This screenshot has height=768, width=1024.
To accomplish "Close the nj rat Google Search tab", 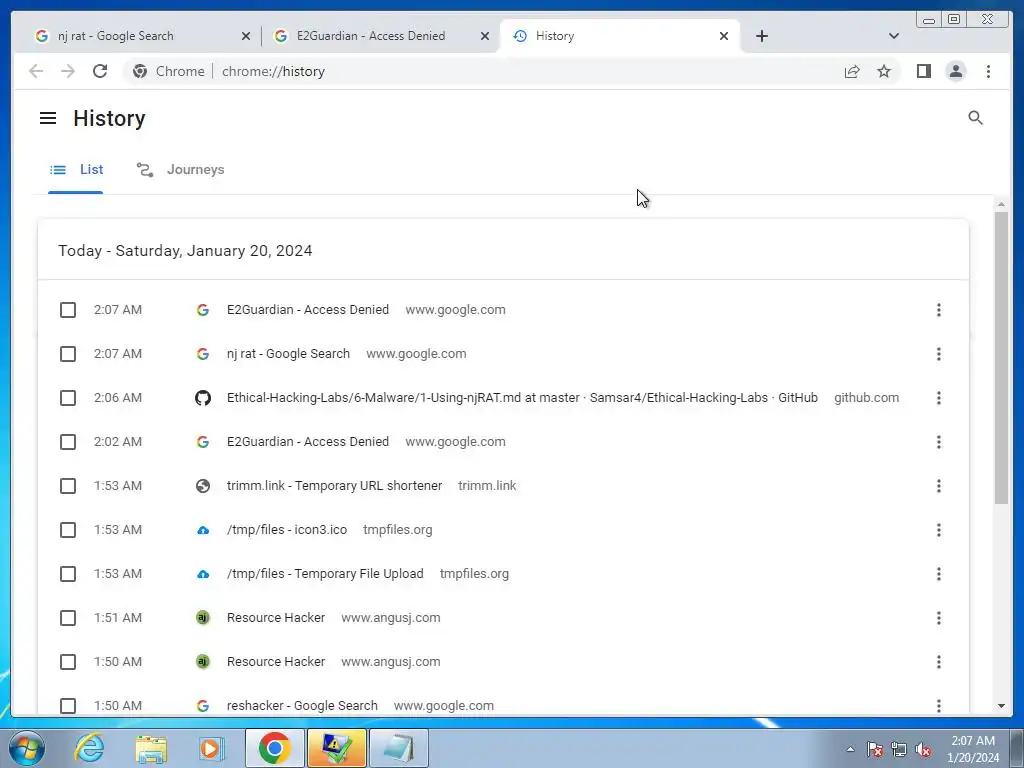I will coord(246,36).
